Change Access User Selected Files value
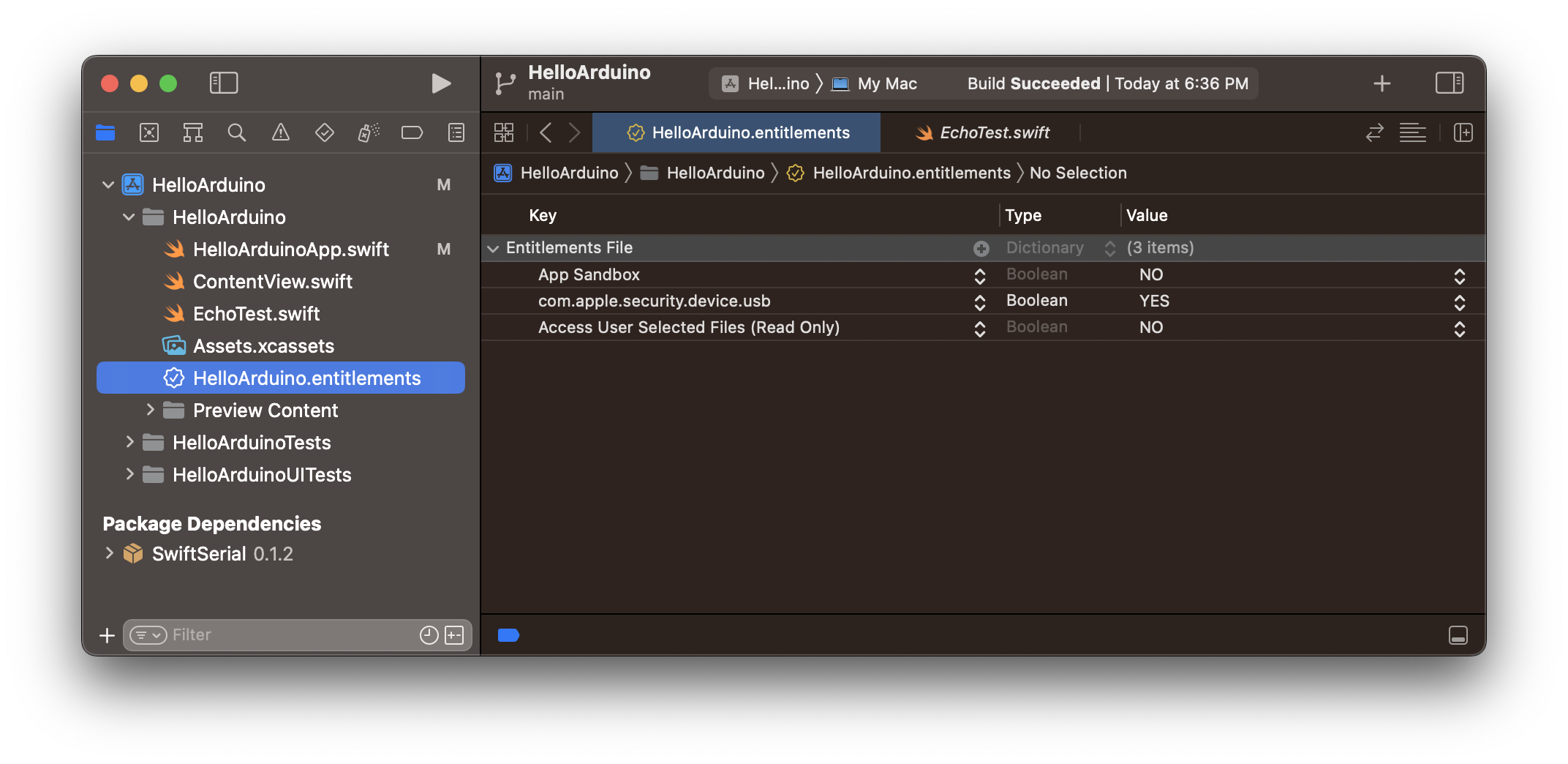 click(1460, 328)
